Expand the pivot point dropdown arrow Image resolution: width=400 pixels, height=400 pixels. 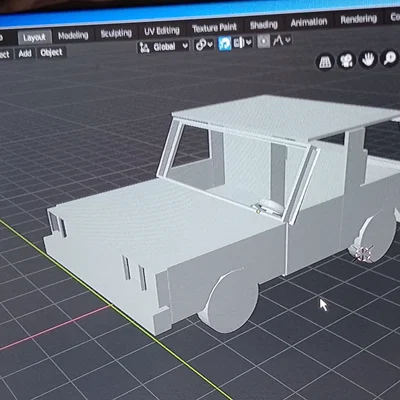coord(210,44)
